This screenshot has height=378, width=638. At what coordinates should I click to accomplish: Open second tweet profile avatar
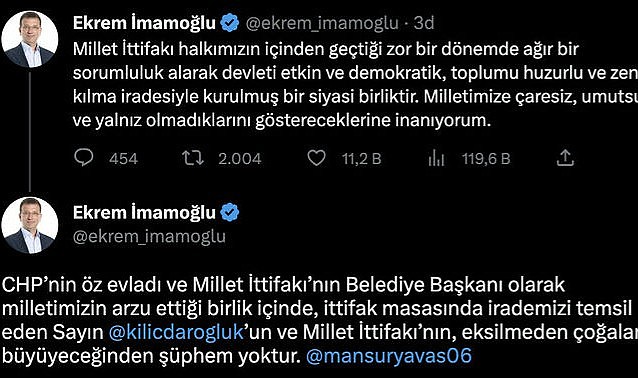click(x=30, y=225)
